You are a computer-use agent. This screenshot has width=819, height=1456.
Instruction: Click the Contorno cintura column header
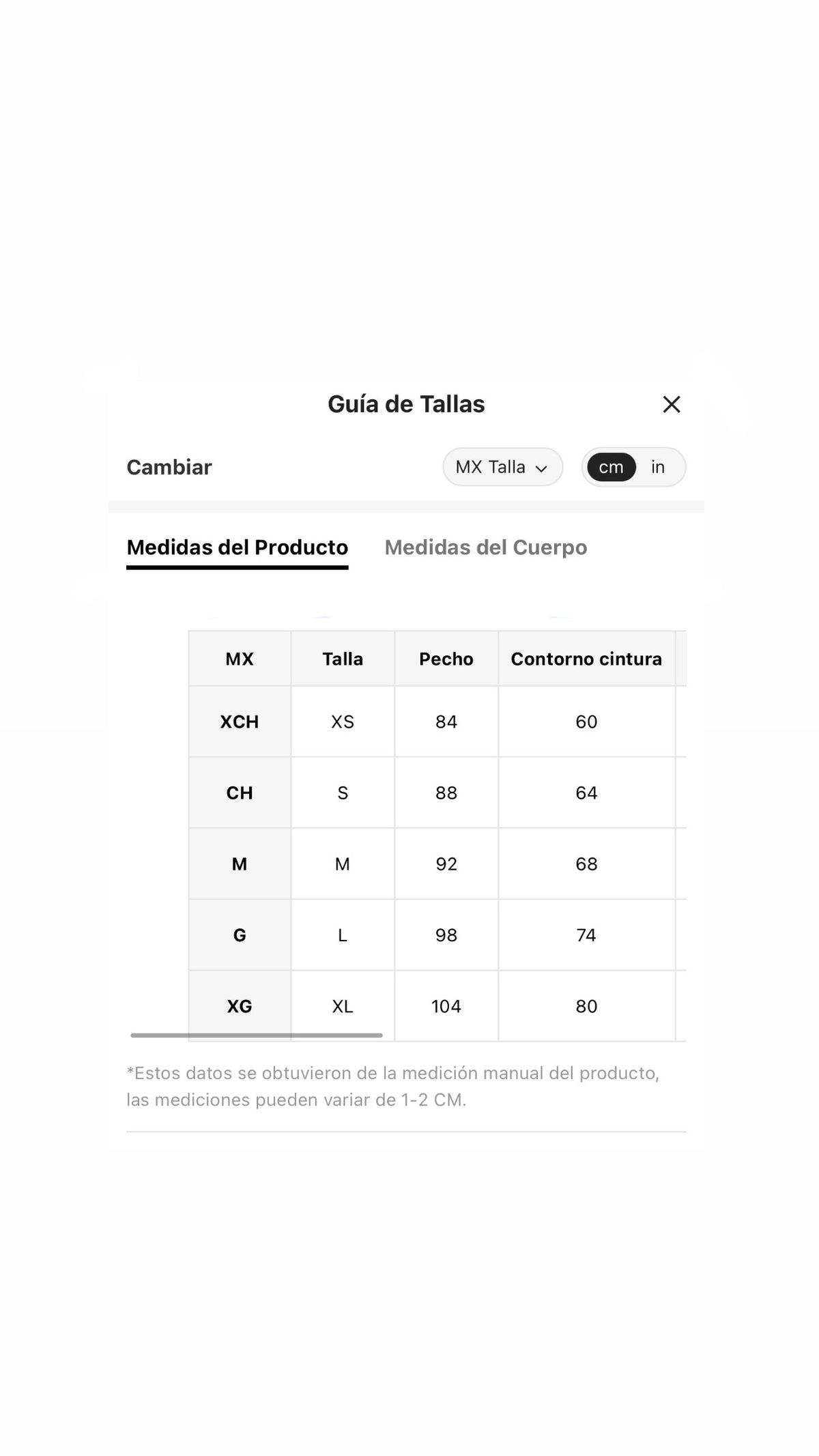coord(586,659)
